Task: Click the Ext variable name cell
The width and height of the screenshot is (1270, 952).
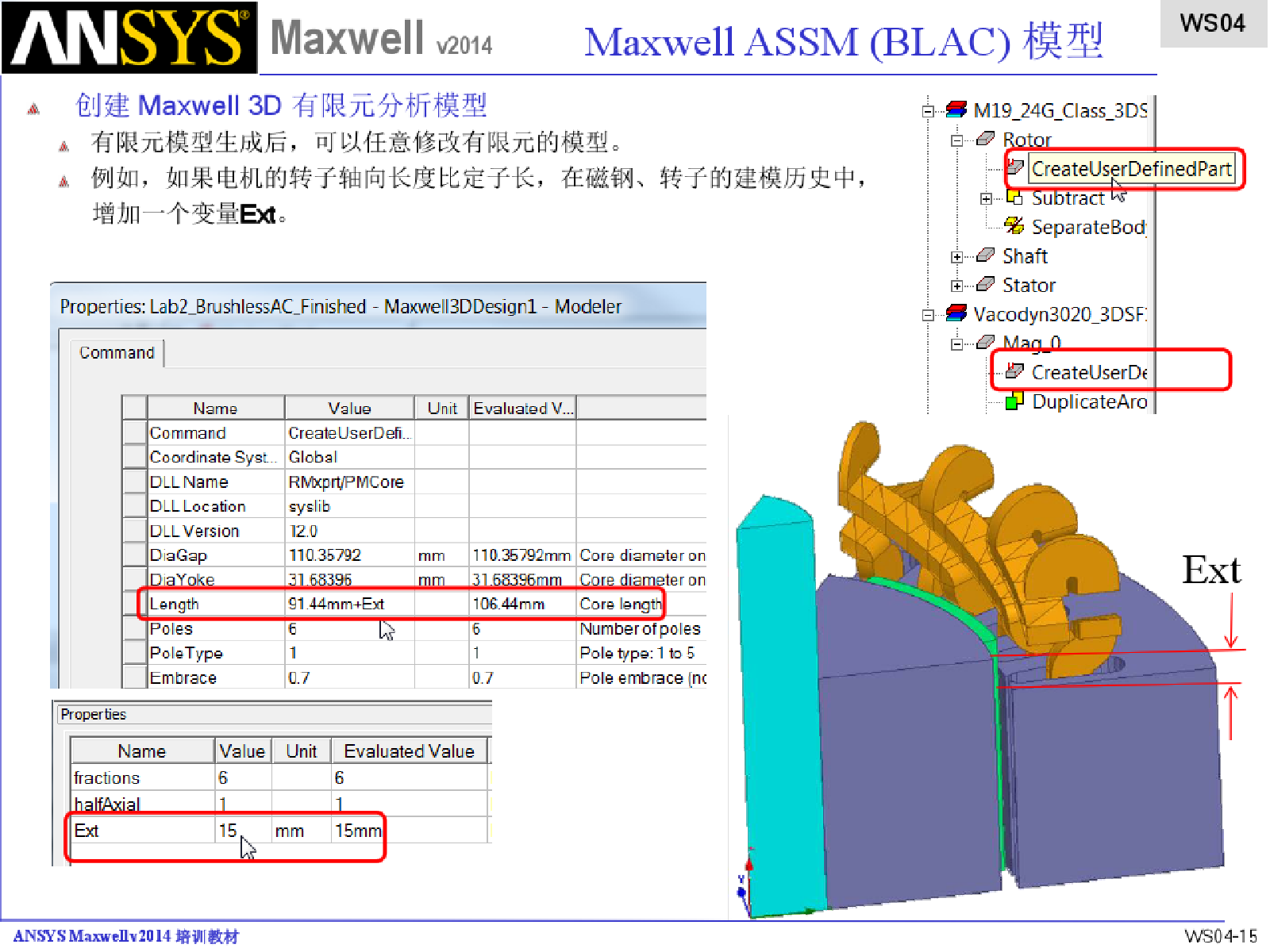Action: pyautogui.click(x=142, y=831)
